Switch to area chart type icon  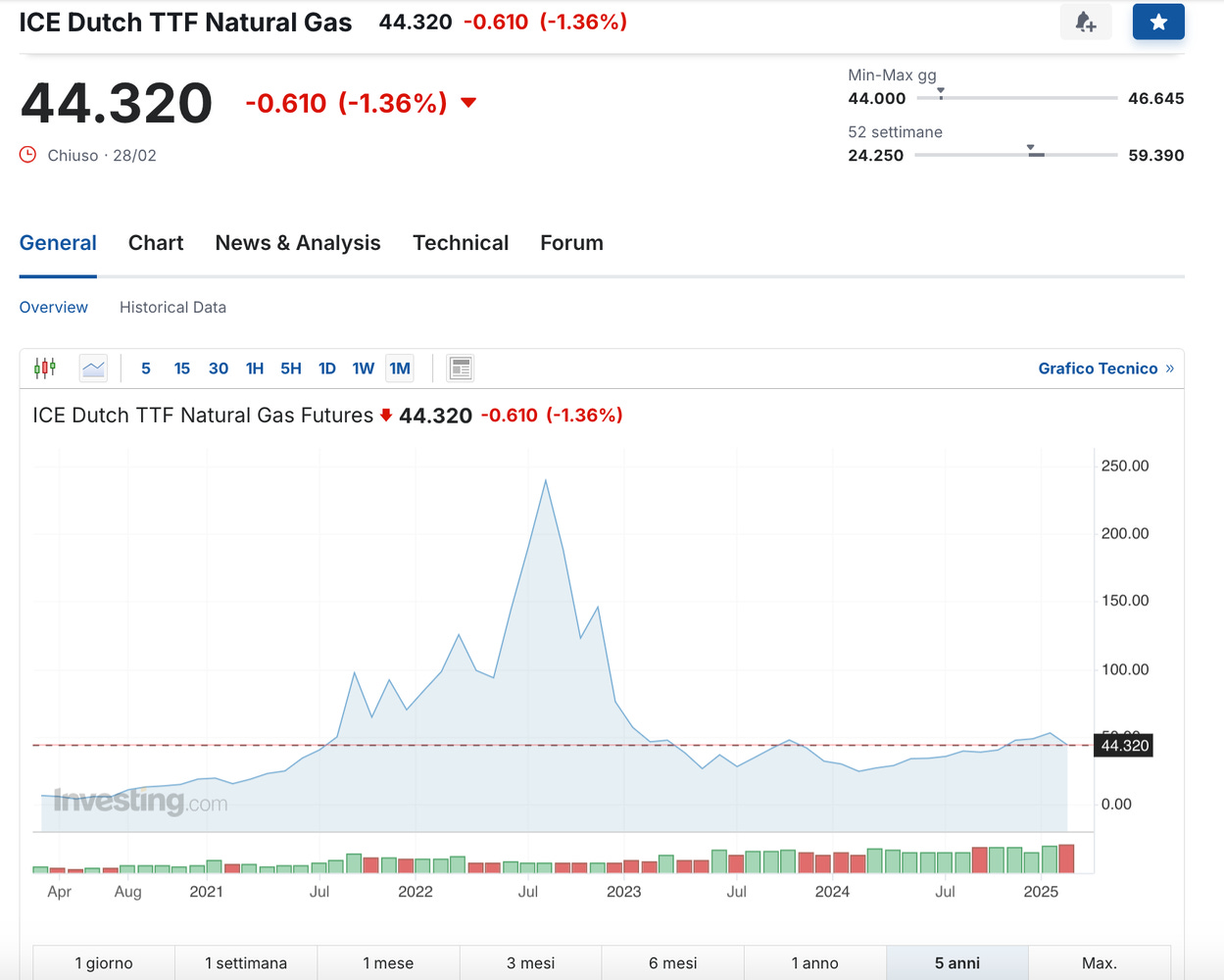tap(93, 368)
